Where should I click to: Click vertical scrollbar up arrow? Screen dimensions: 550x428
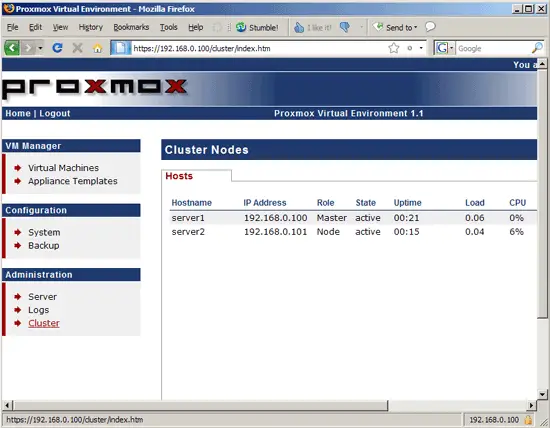coord(542,64)
